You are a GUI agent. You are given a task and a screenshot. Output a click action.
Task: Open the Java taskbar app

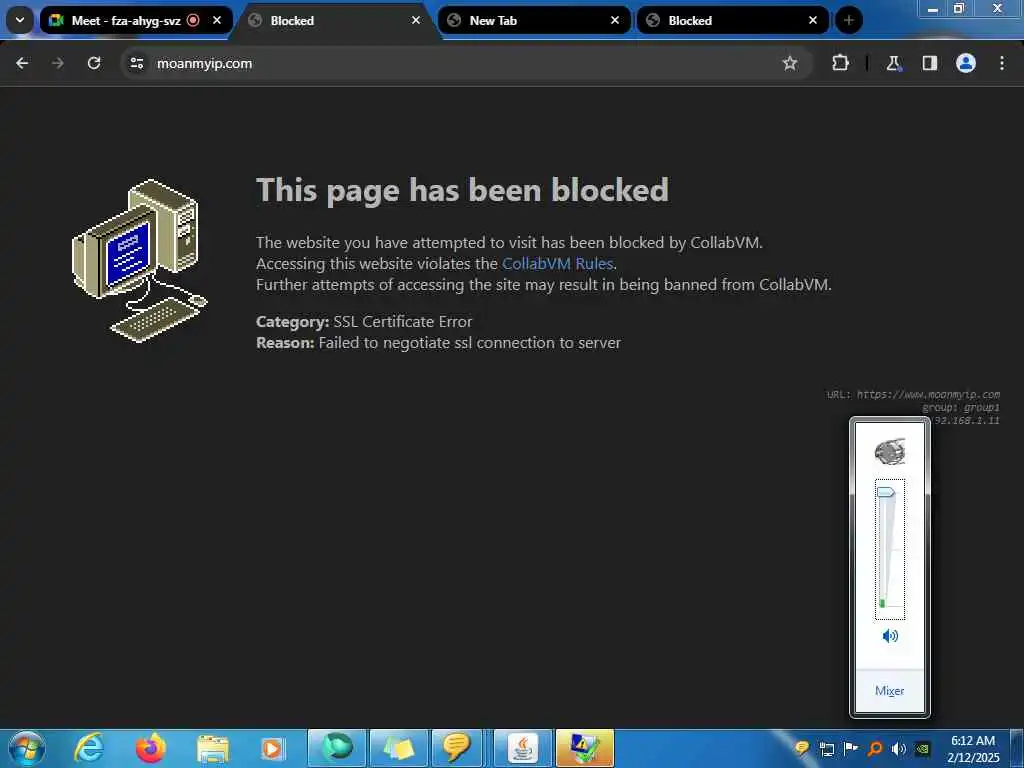(x=522, y=748)
